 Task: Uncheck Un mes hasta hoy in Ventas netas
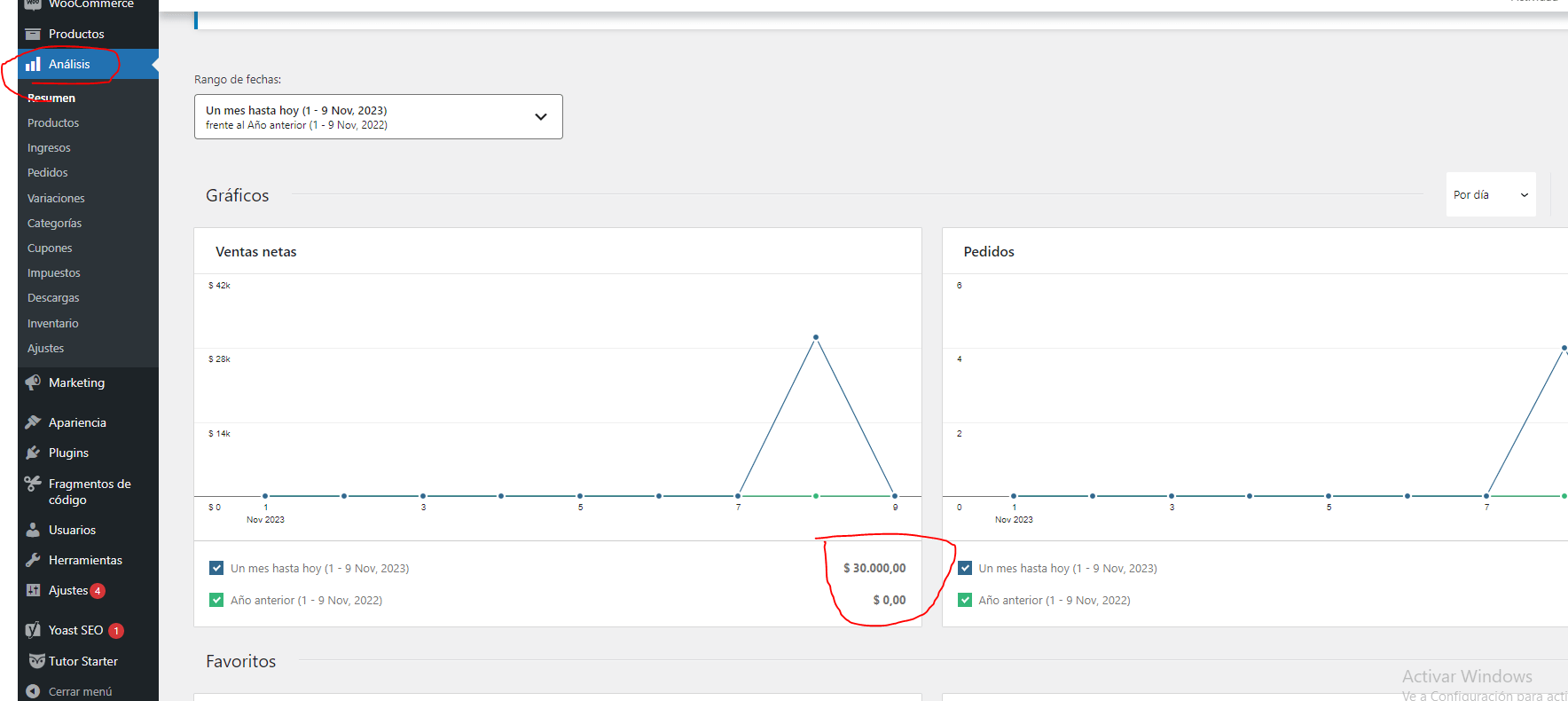tap(216, 568)
